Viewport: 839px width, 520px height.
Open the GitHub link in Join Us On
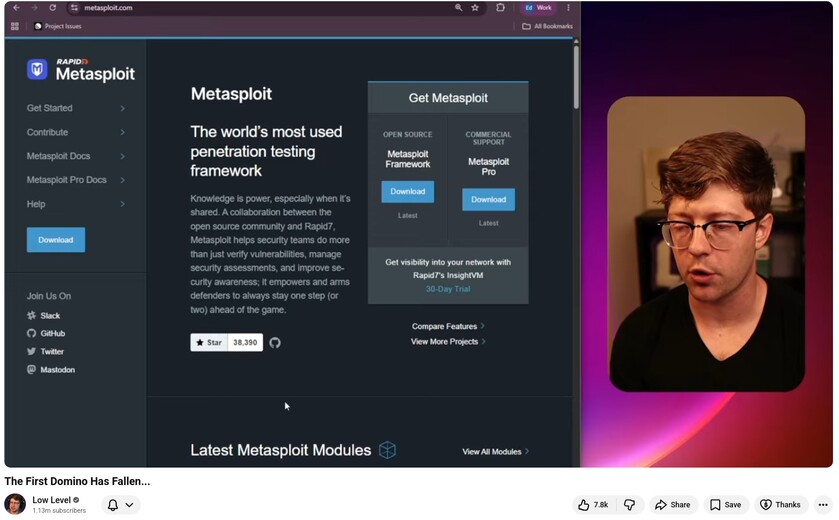tap(46, 333)
